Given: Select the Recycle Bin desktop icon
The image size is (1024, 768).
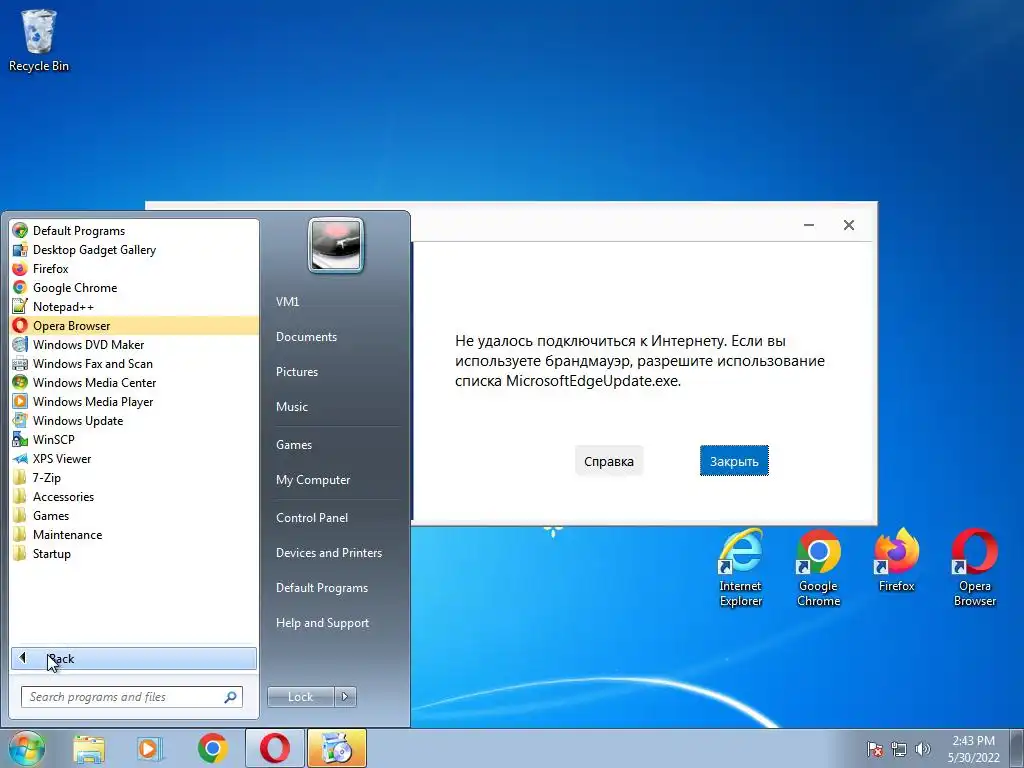Looking at the screenshot, I should pyautogui.click(x=39, y=40).
